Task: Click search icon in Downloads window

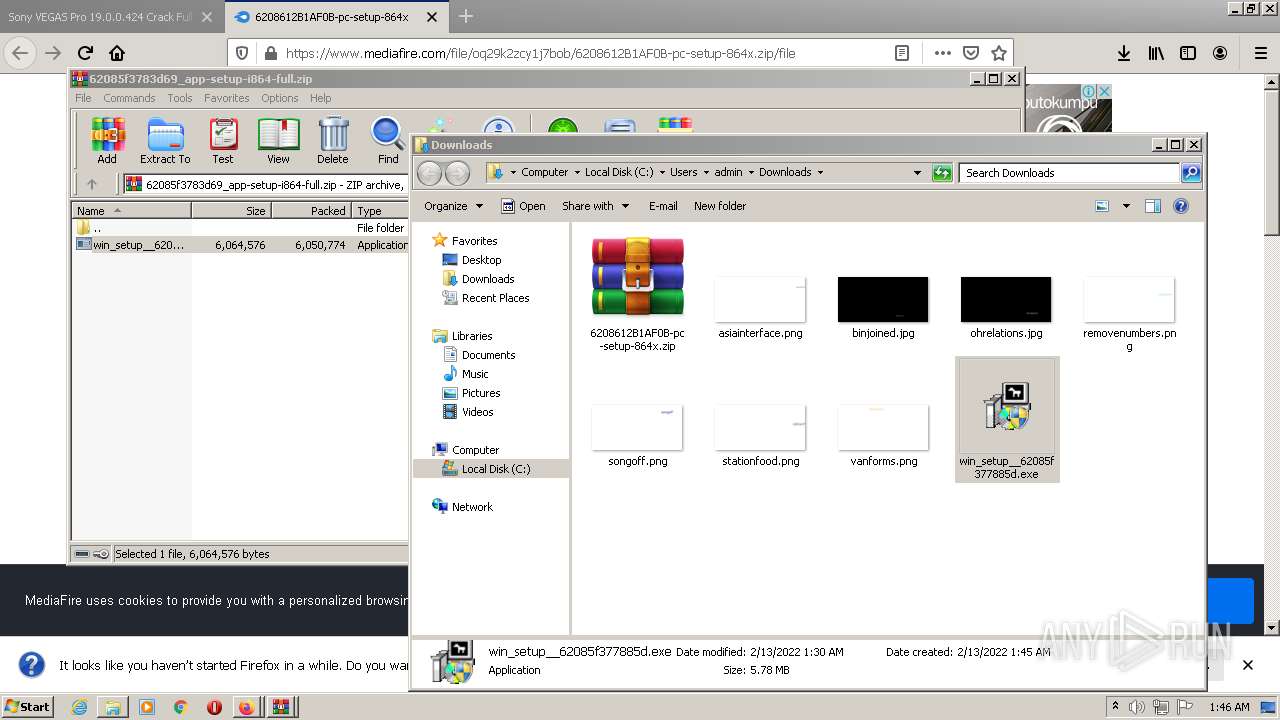Action: 1190,173
